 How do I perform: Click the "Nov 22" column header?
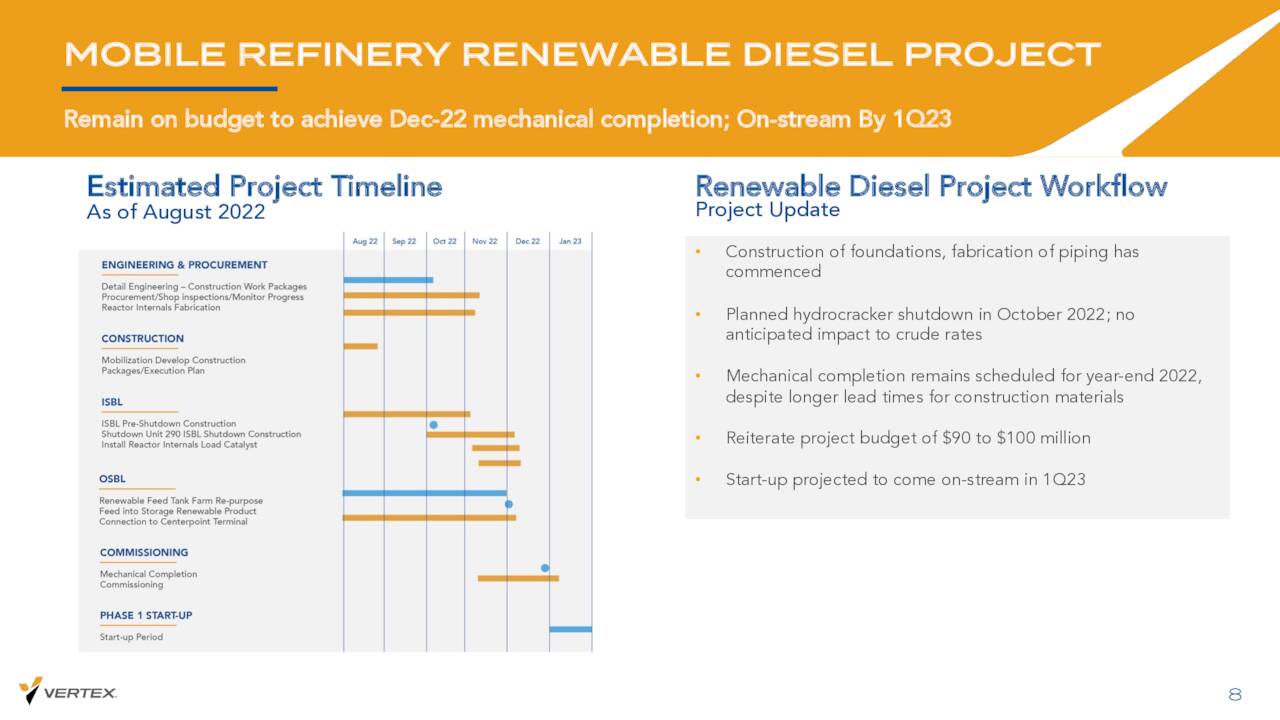tap(485, 241)
